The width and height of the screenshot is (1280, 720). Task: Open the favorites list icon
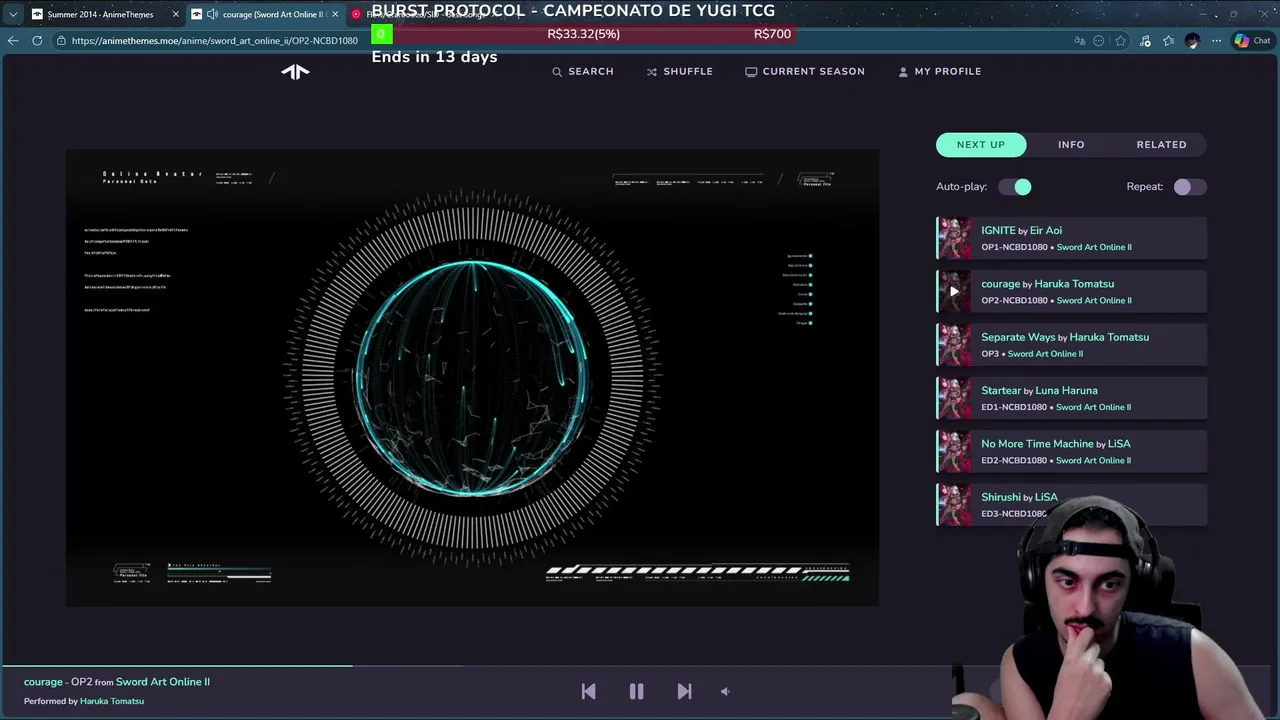pyautogui.click(x=1168, y=41)
